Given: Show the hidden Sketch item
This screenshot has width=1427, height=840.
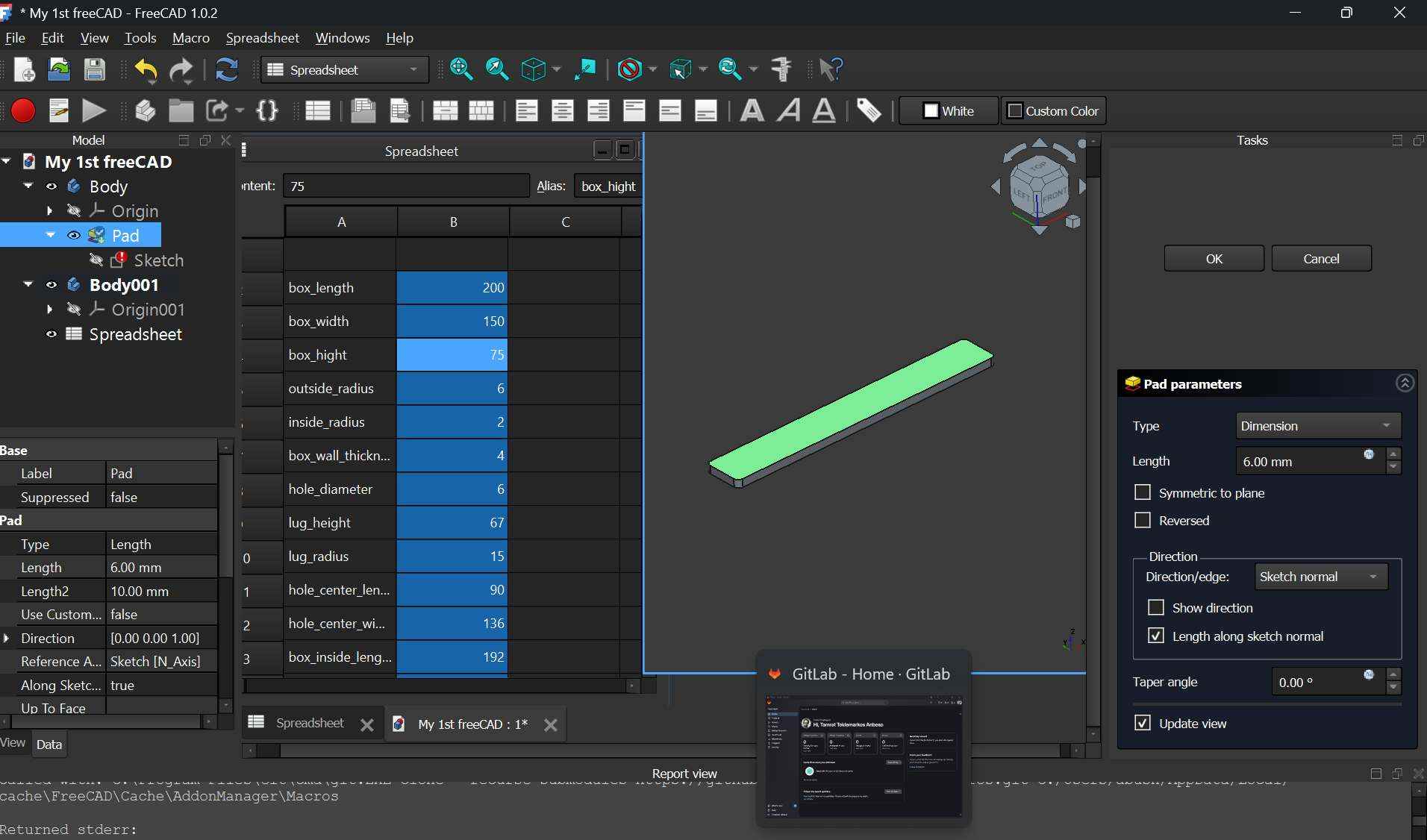Looking at the screenshot, I should 96,260.
